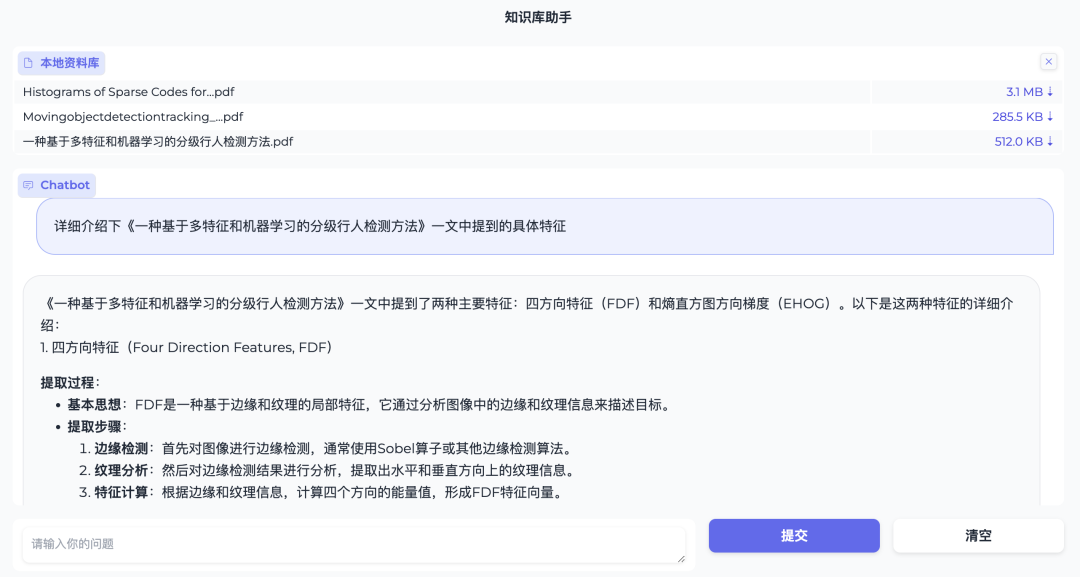Dismiss the file panel with the × icon
This screenshot has height=577, width=1080.
tap(1048, 61)
